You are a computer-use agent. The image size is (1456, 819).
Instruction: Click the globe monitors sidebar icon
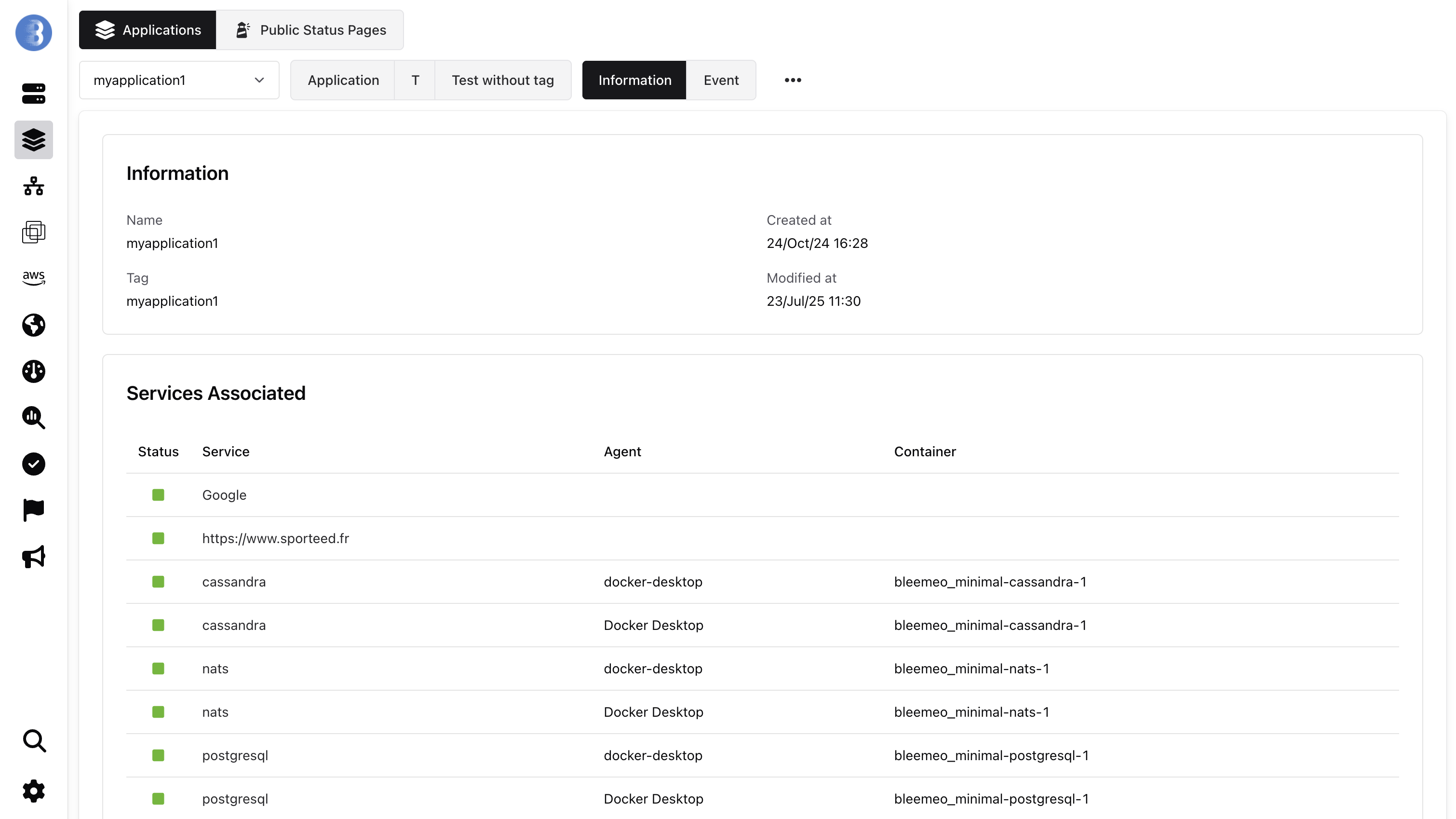[x=33, y=325]
